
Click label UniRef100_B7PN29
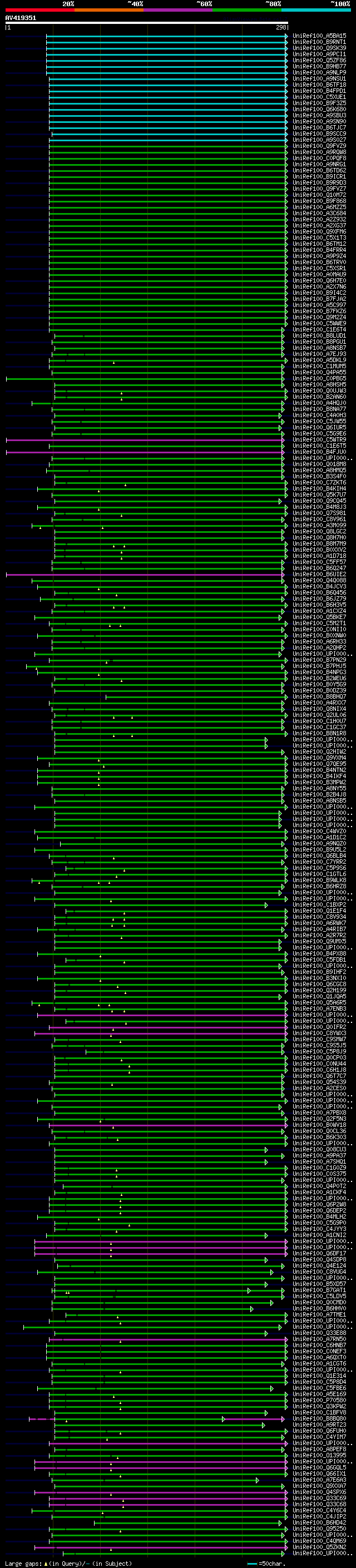coord(319,660)
